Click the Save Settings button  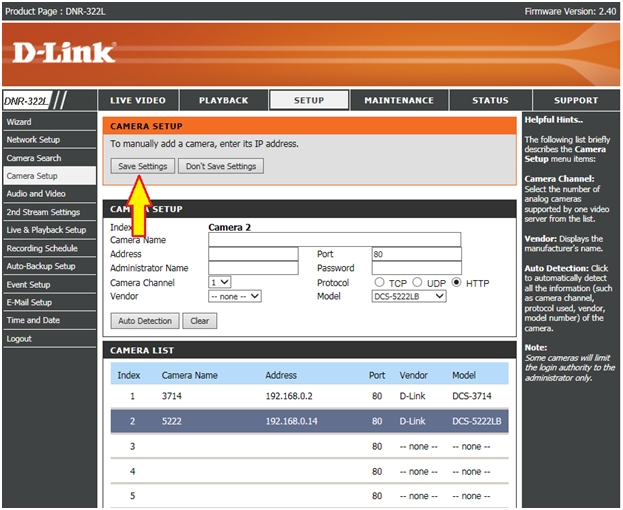click(140, 166)
